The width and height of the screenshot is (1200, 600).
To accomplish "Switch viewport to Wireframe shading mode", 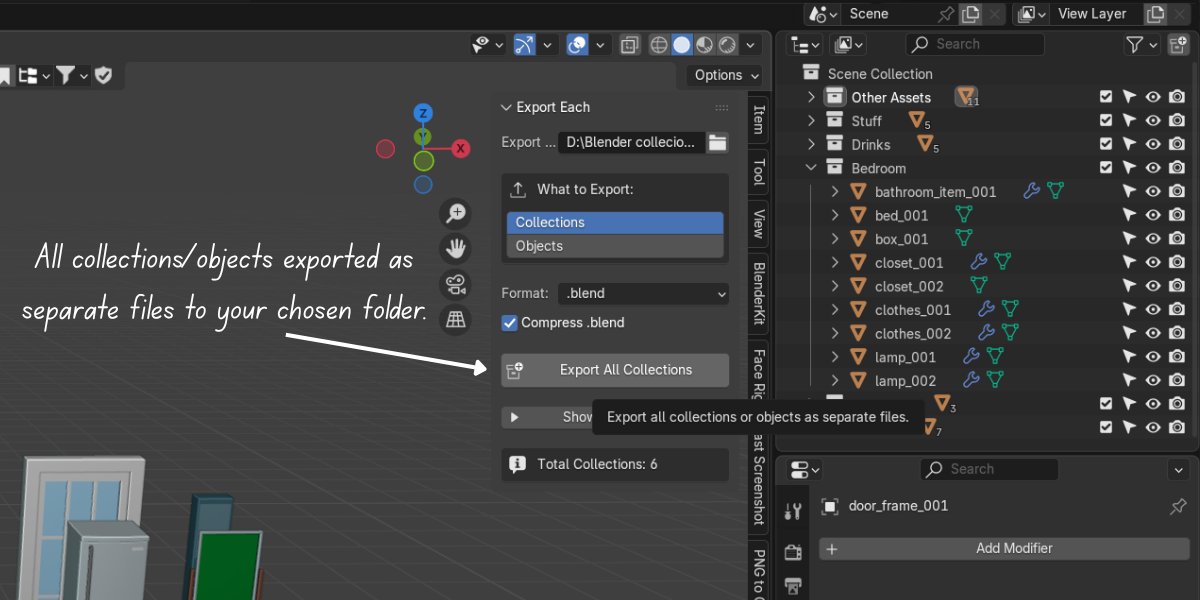I will coord(658,44).
